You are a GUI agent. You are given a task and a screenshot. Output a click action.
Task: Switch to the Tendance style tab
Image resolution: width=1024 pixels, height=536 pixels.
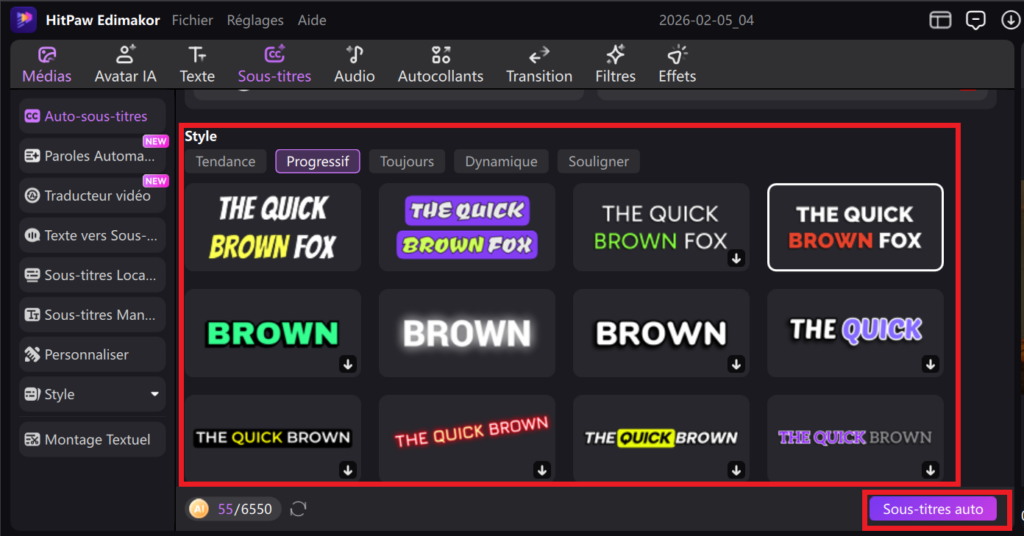(x=225, y=161)
